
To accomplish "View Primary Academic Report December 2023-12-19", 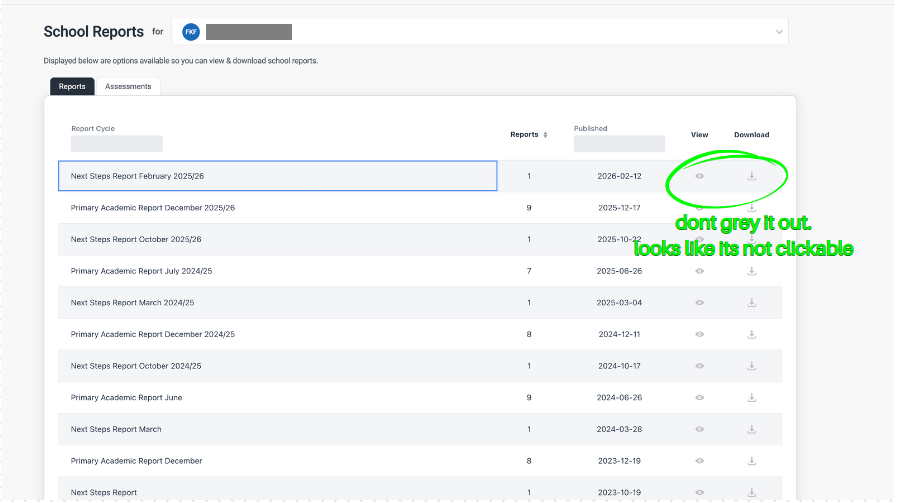I will click(700, 461).
